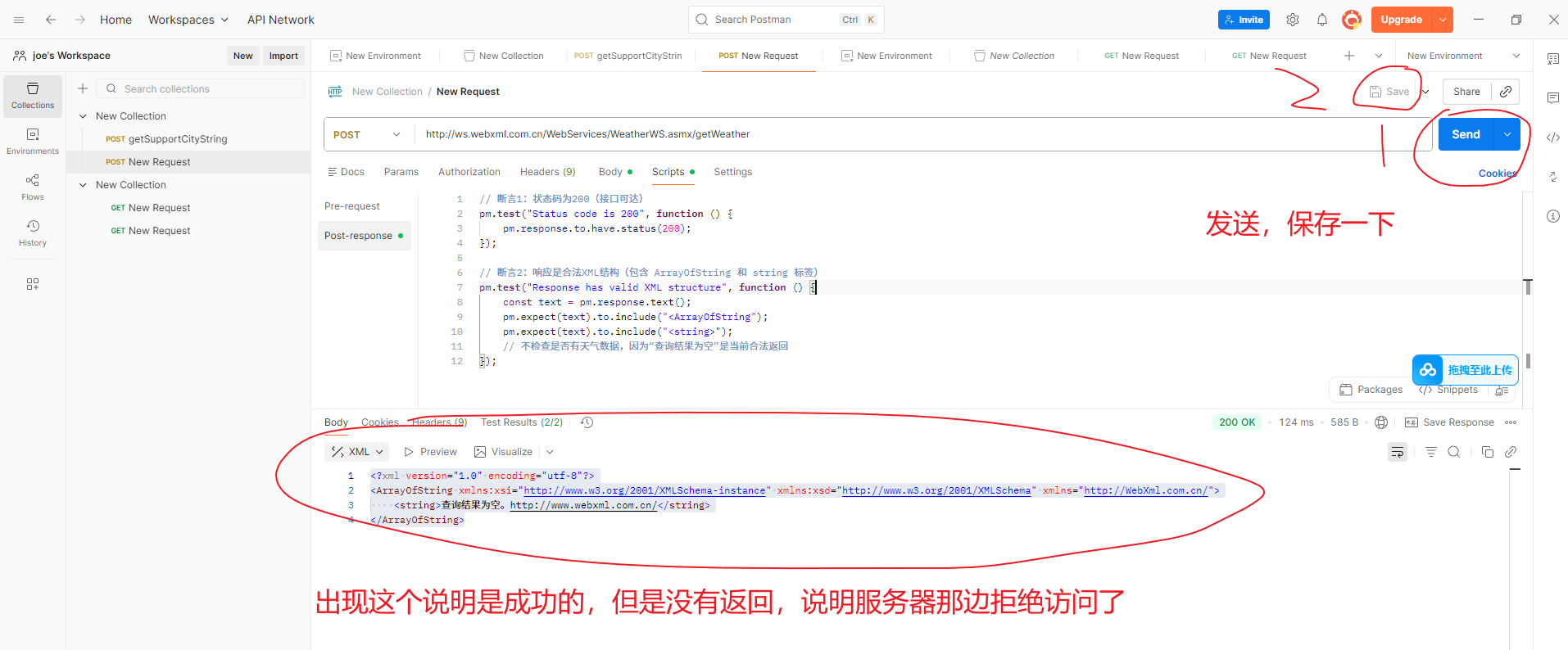The height and width of the screenshot is (650, 1568).
Task: Open the XML format dropdown
Action: coord(357,452)
